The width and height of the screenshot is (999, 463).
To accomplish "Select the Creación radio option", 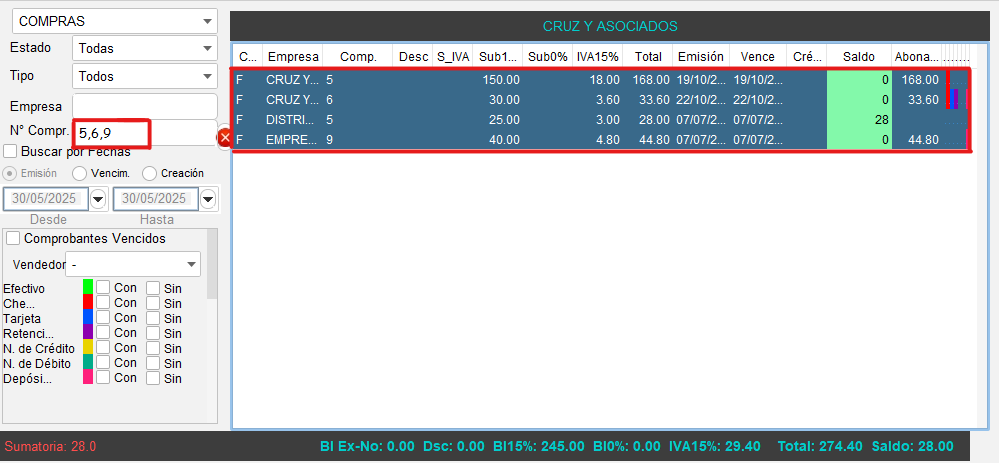I will (x=149, y=174).
